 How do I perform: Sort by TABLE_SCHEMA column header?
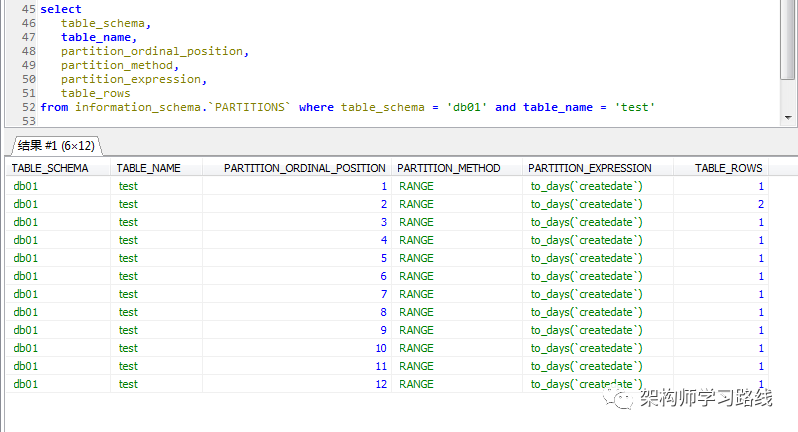click(x=58, y=168)
